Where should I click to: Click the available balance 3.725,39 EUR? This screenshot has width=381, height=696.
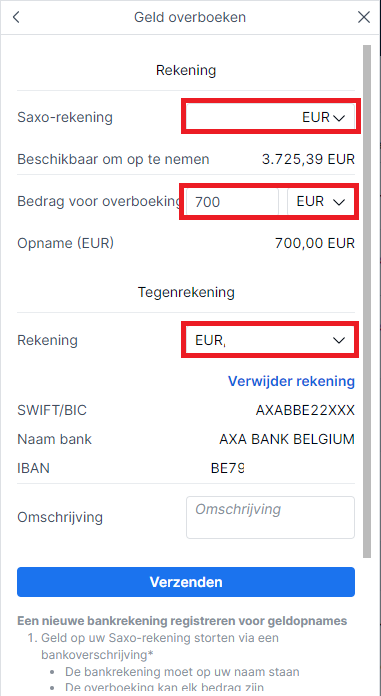308,159
